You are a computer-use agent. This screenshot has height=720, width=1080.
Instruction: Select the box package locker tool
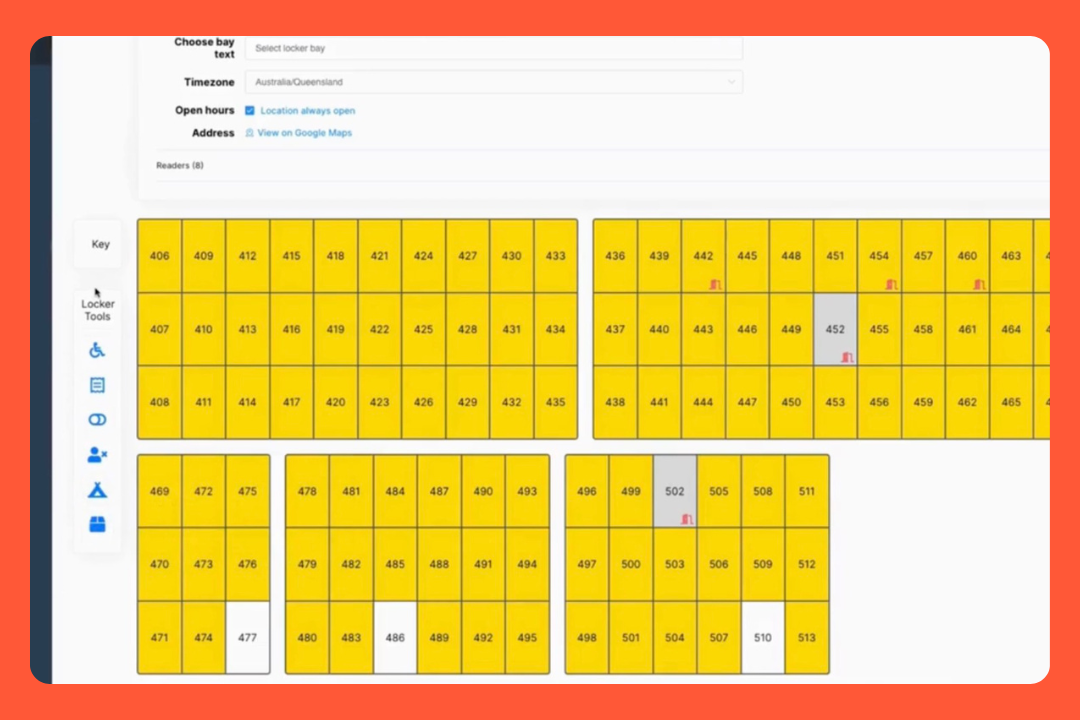click(97, 524)
